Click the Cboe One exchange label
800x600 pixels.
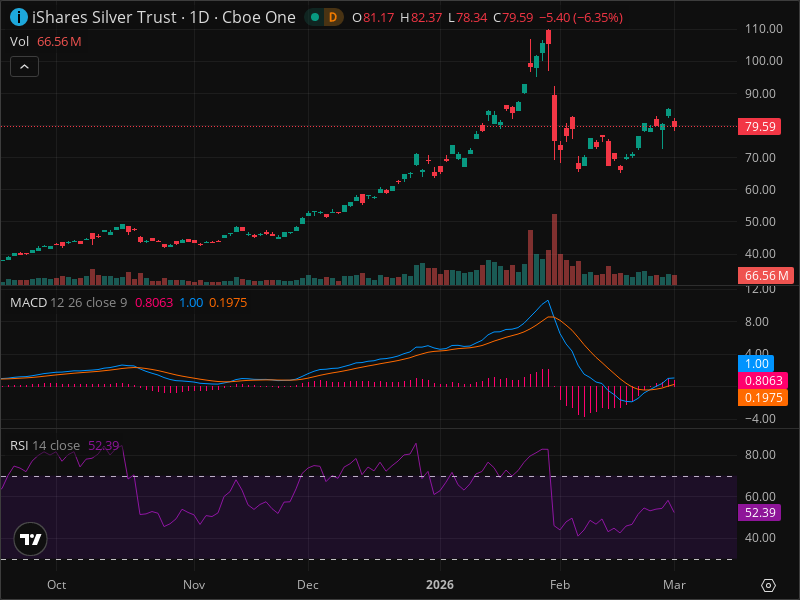click(259, 17)
